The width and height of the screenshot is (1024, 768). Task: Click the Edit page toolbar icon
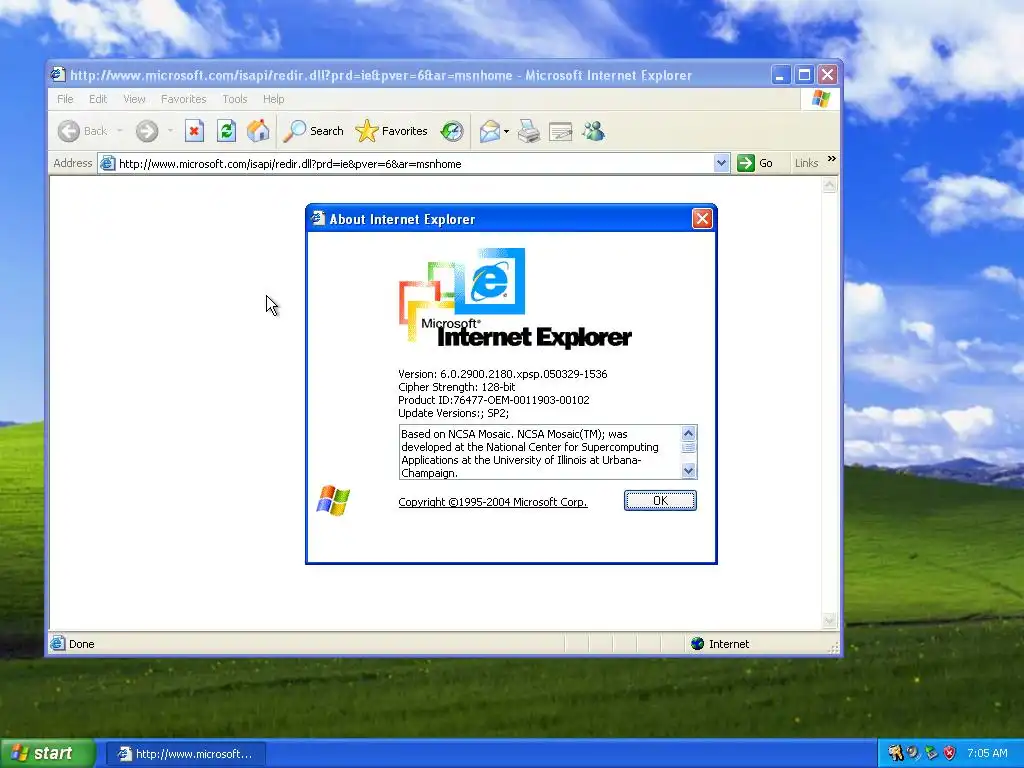click(560, 132)
